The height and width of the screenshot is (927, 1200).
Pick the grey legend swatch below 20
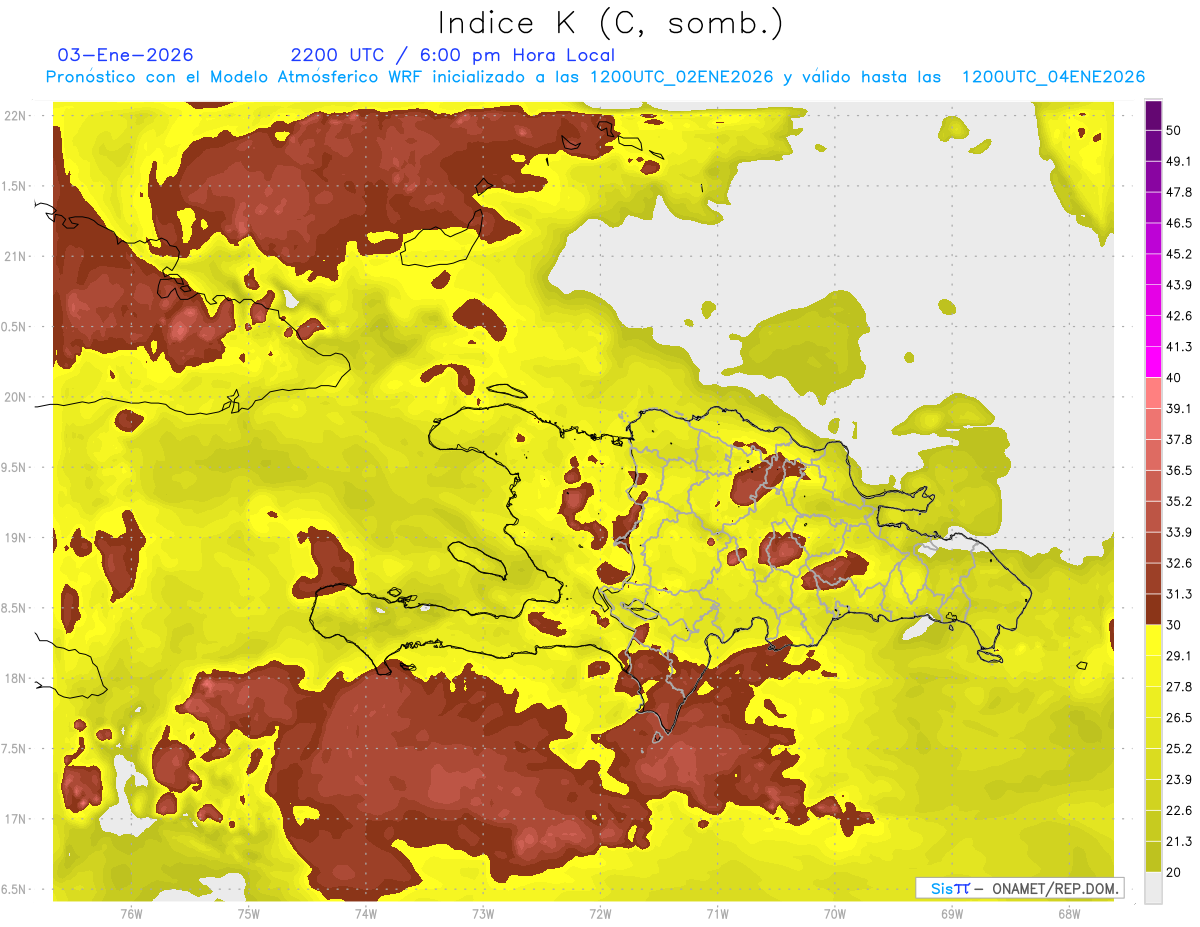pos(1153,888)
